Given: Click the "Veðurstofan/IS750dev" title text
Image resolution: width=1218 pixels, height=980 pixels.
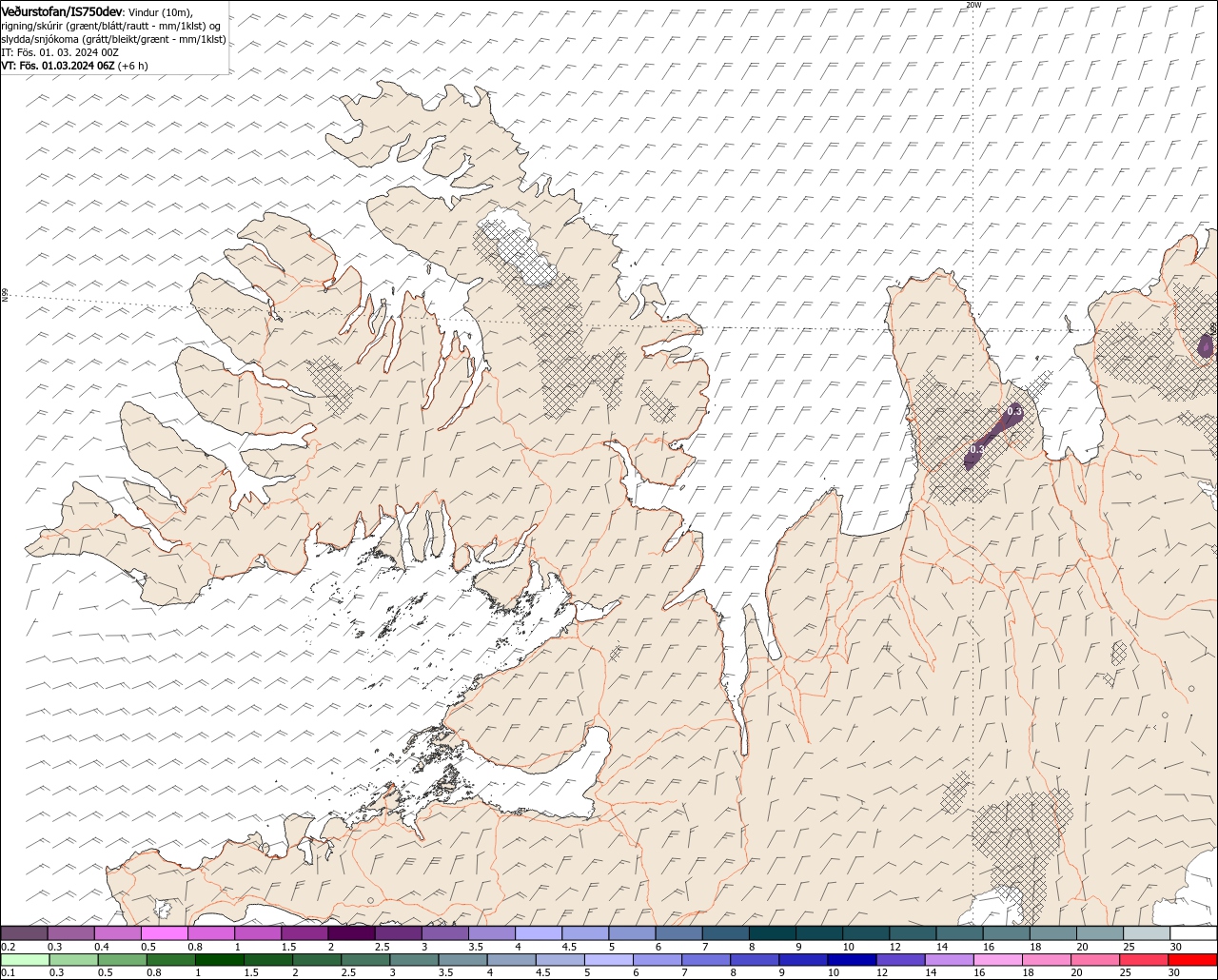Looking at the screenshot, I should (x=62, y=11).
